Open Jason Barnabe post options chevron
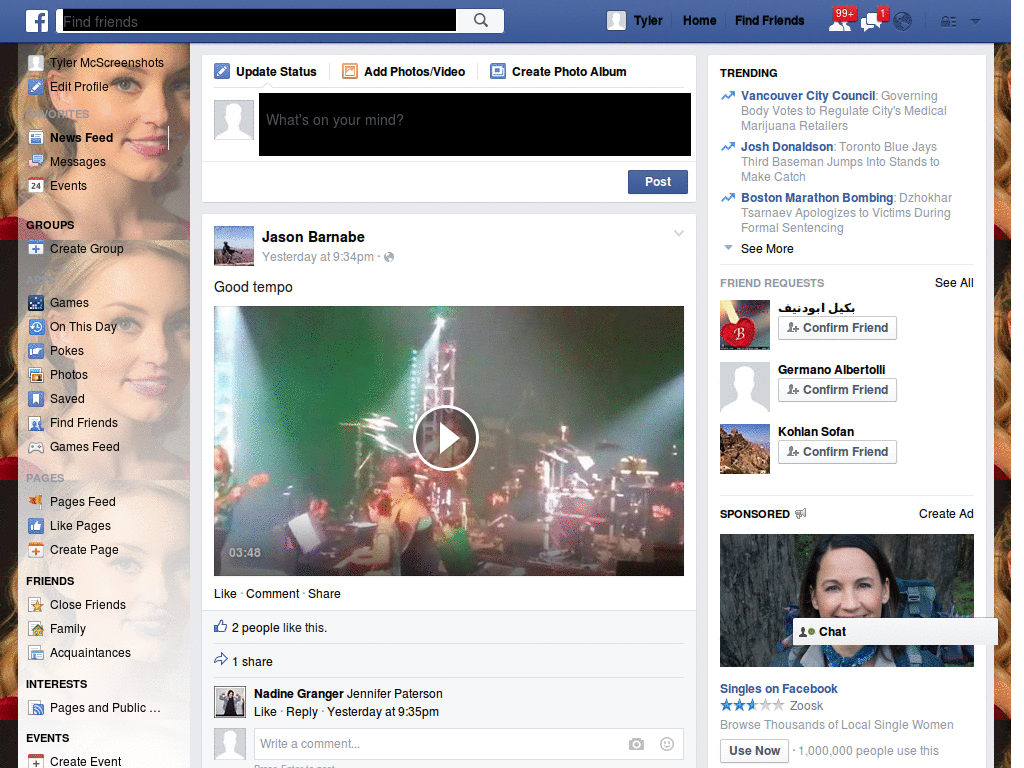Viewport: 1024px width, 768px height. click(679, 233)
